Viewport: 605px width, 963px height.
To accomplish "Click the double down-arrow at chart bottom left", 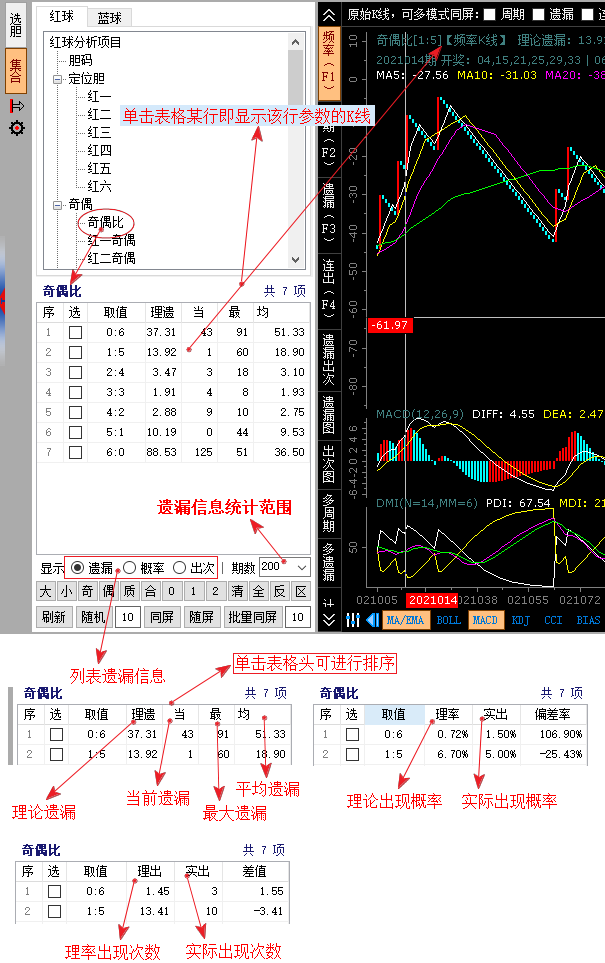I will [329, 620].
